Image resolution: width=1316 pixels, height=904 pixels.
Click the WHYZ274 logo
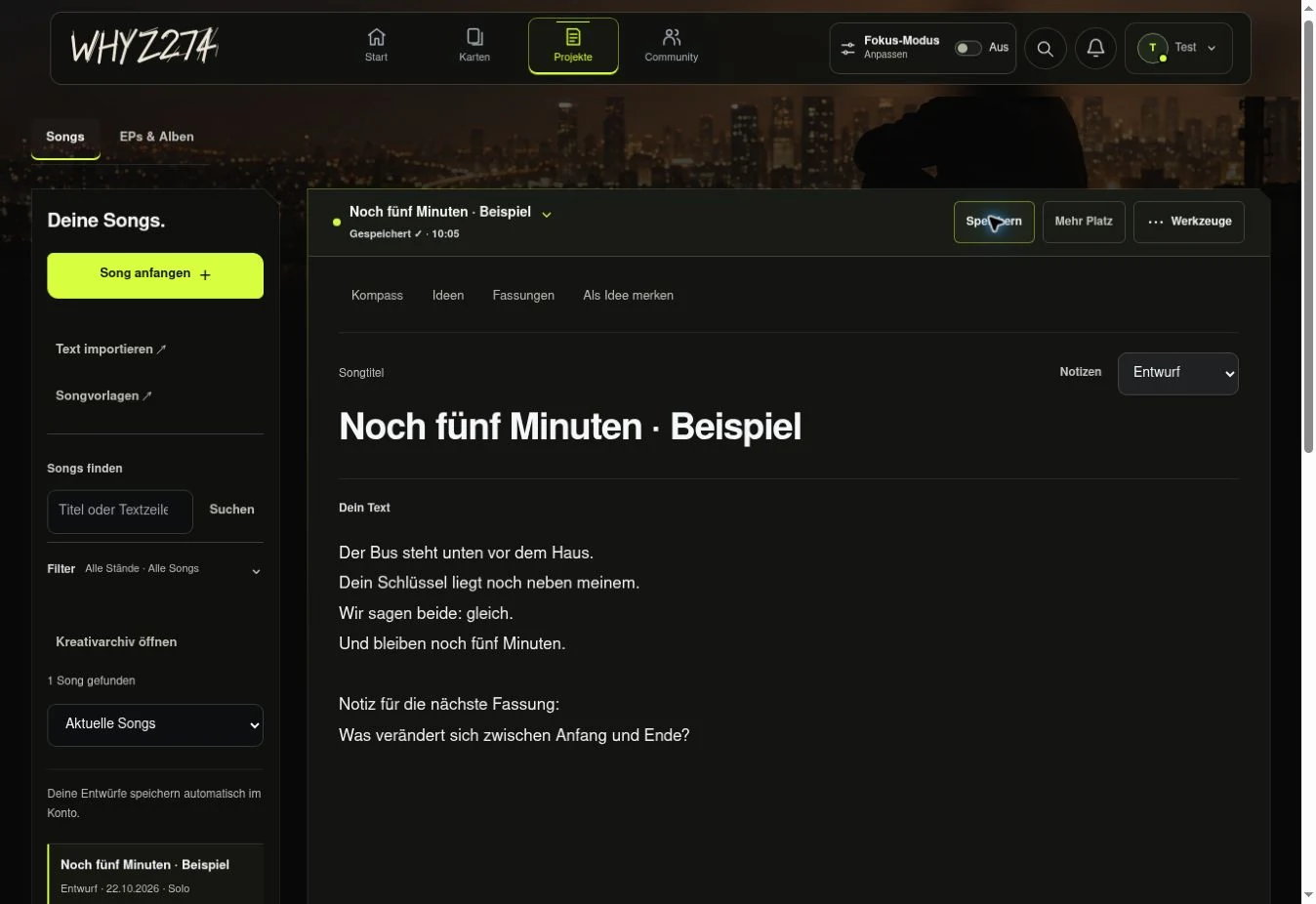(x=144, y=46)
